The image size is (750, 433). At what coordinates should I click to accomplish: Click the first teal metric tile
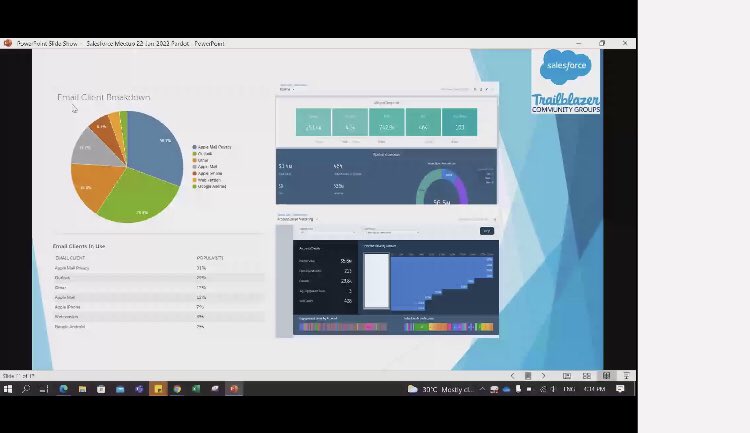313,122
